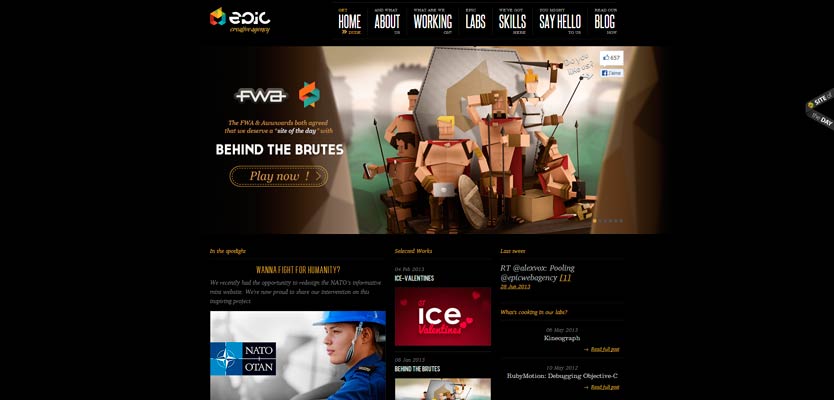Open the Site of the Day ribbon

[x=820, y=110]
